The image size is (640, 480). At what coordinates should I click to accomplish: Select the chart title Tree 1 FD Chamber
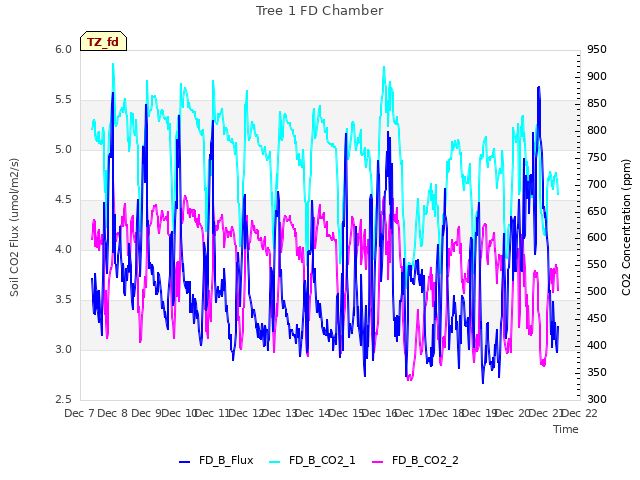[320, 11]
